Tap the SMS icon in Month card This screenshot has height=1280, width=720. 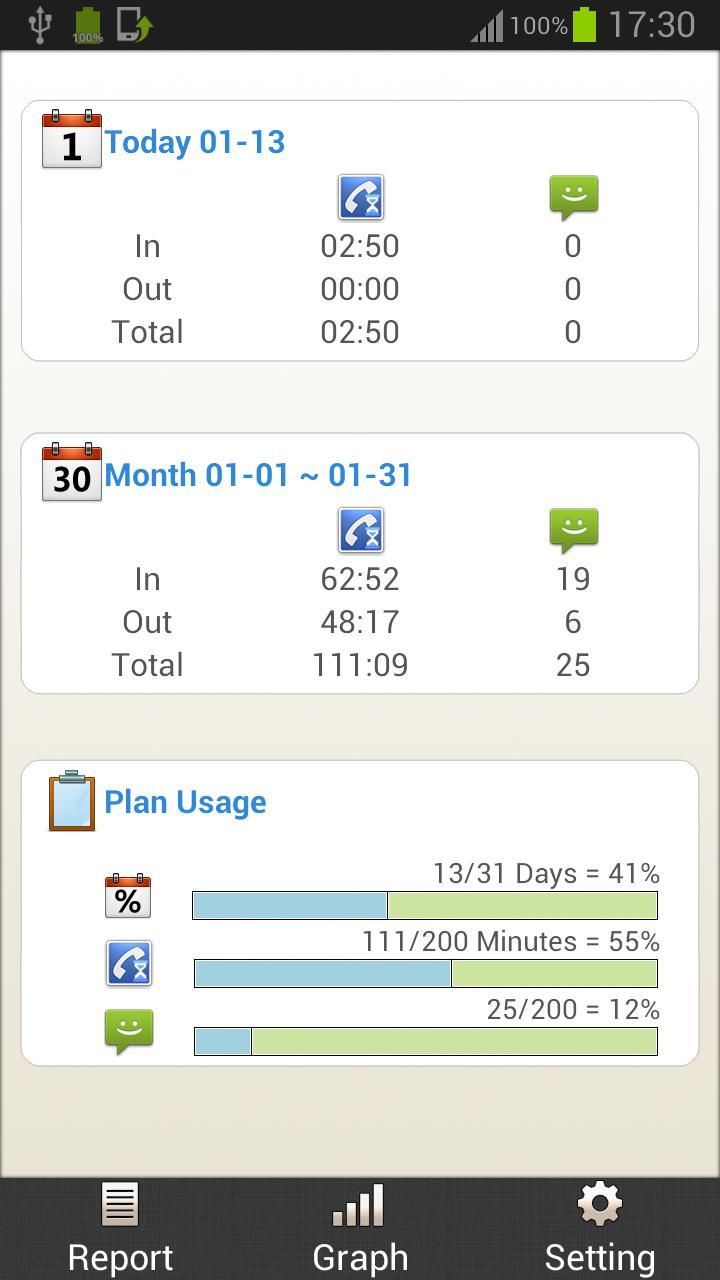[574, 530]
